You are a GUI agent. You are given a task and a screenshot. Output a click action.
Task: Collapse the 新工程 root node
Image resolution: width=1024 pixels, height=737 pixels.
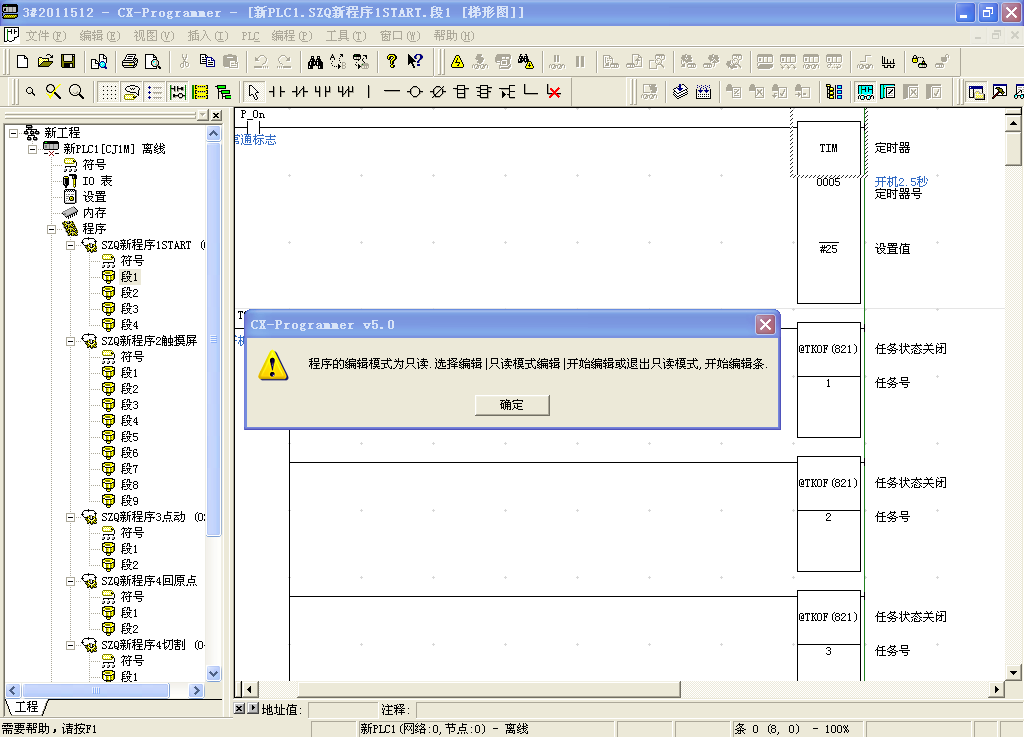coord(13,133)
